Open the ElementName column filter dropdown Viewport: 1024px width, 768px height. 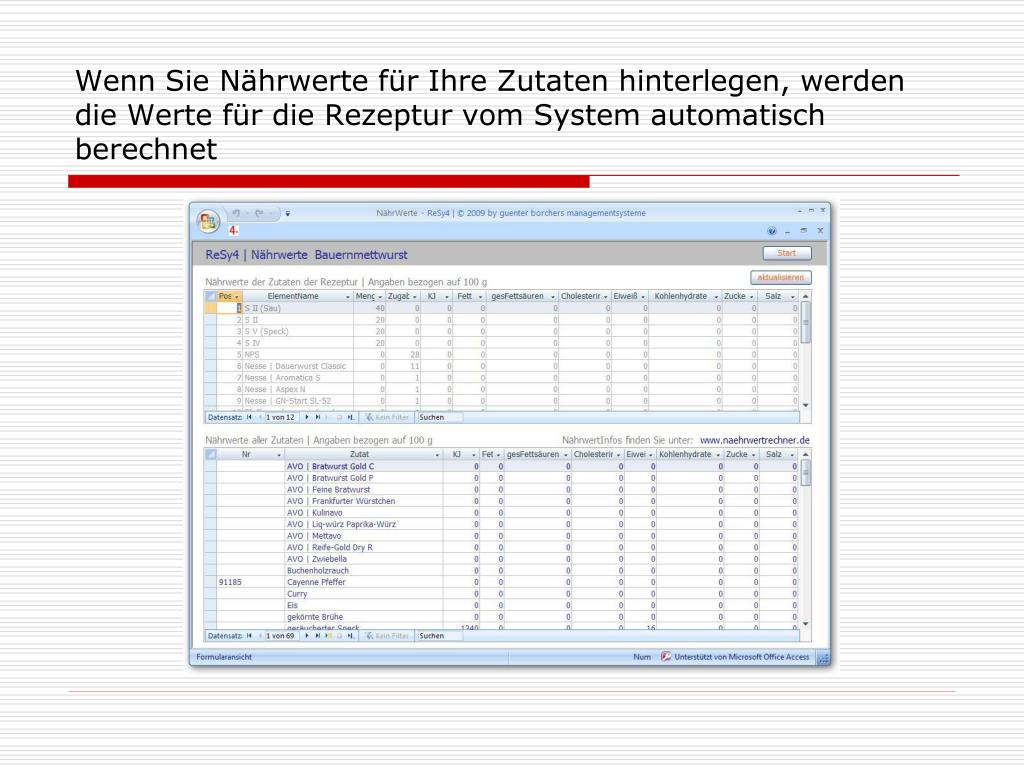(x=347, y=297)
